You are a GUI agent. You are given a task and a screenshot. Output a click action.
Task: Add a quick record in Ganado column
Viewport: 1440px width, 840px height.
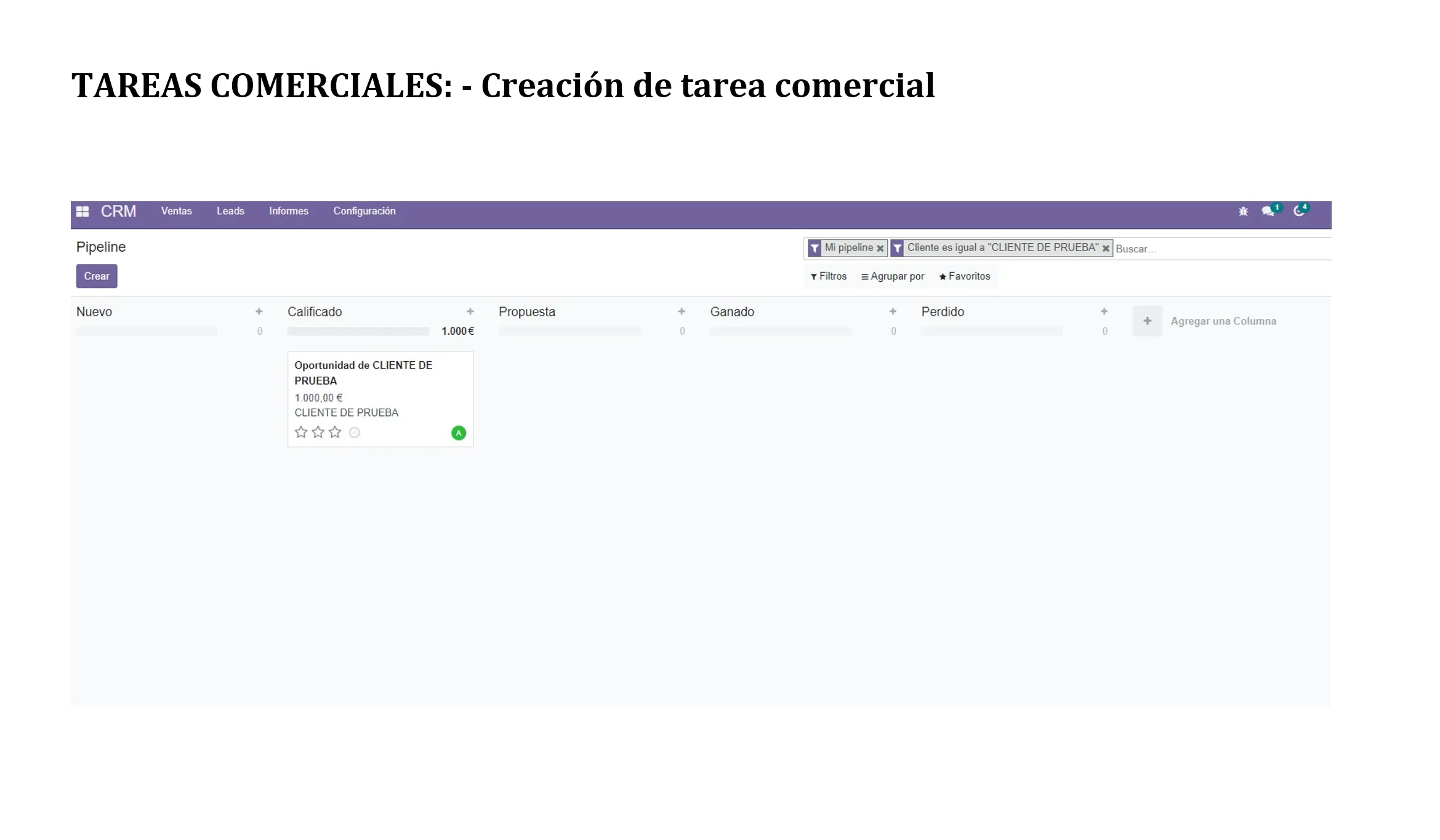pyautogui.click(x=893, y=311)
